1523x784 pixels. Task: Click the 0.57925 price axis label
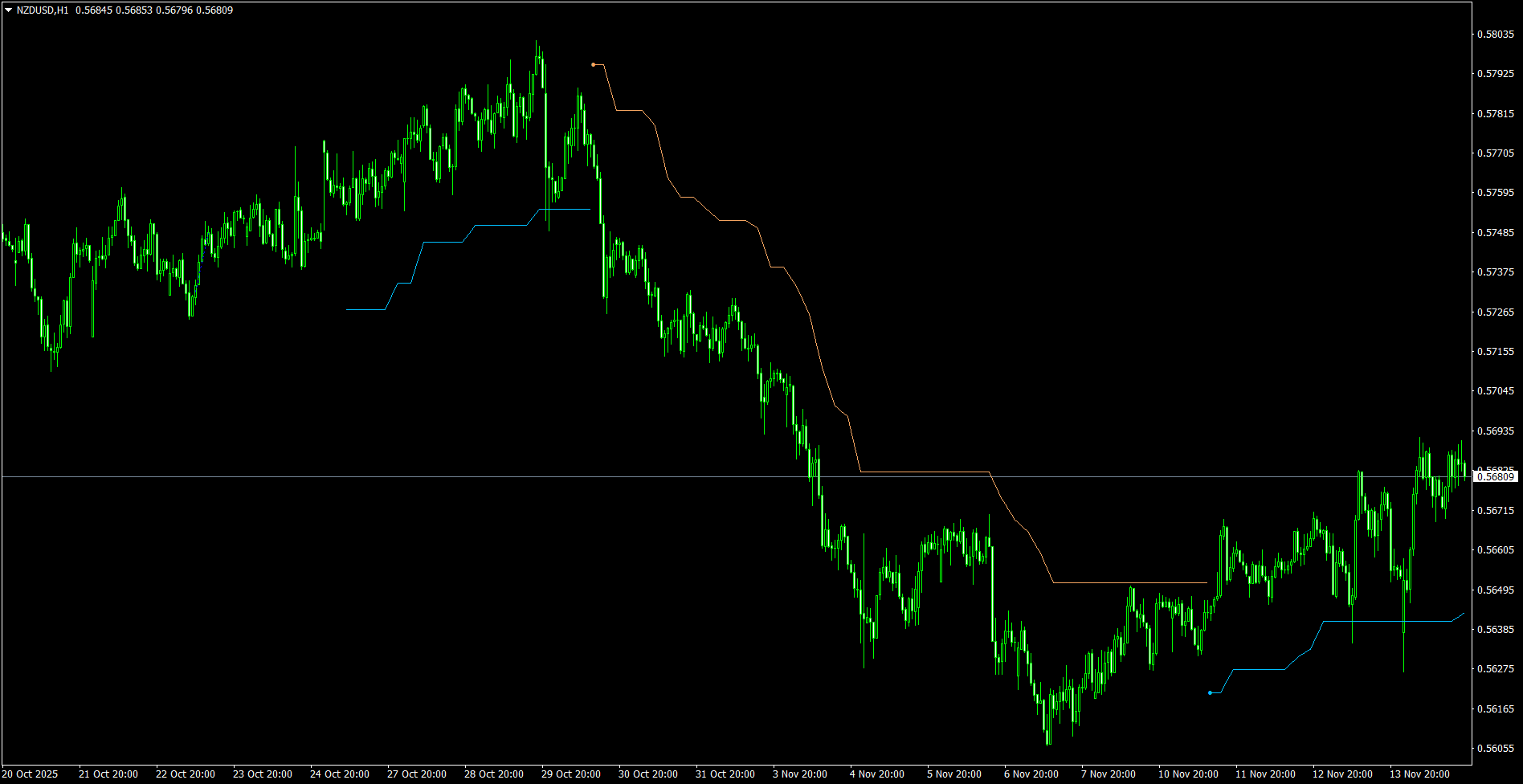[1496, 74]
